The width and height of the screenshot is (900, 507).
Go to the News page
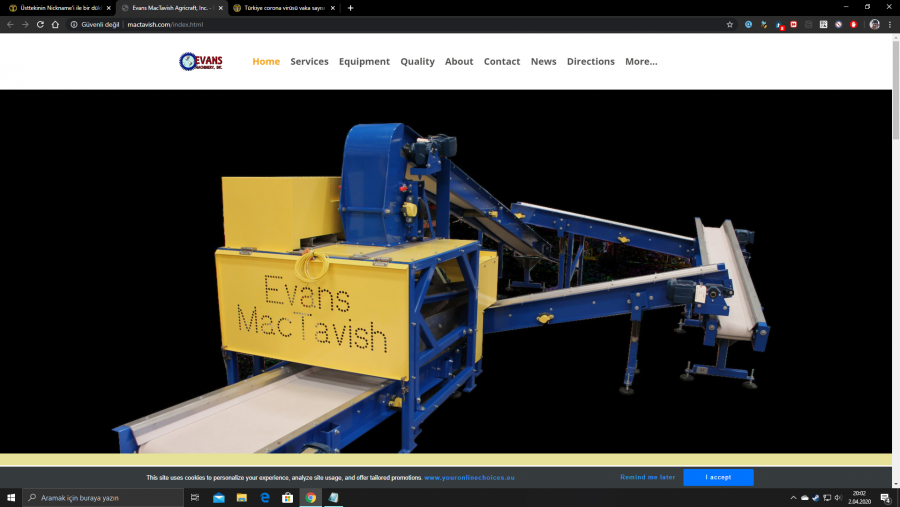tap(544, 61)
